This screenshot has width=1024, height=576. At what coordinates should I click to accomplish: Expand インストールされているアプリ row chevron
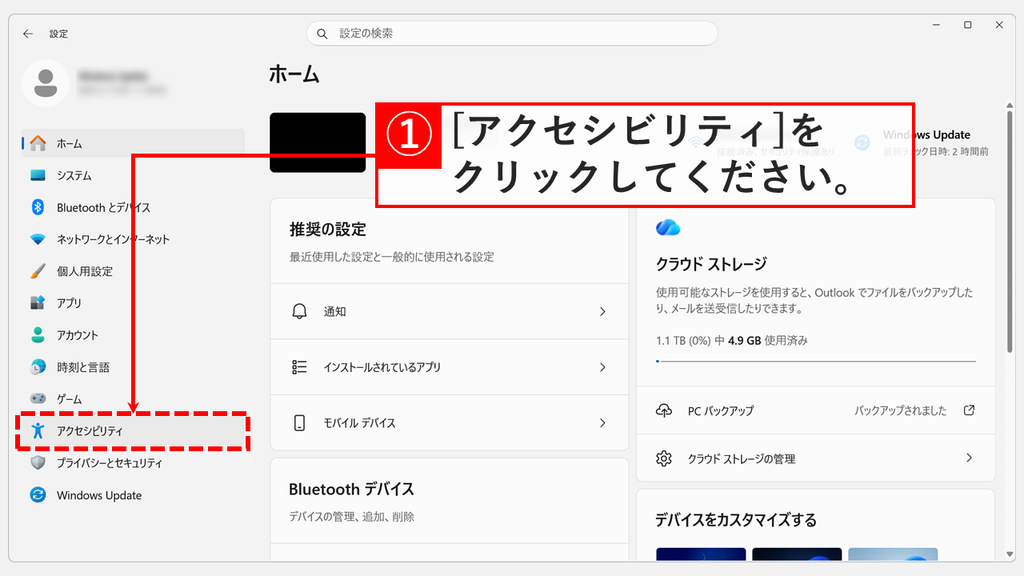coord(602,367)
